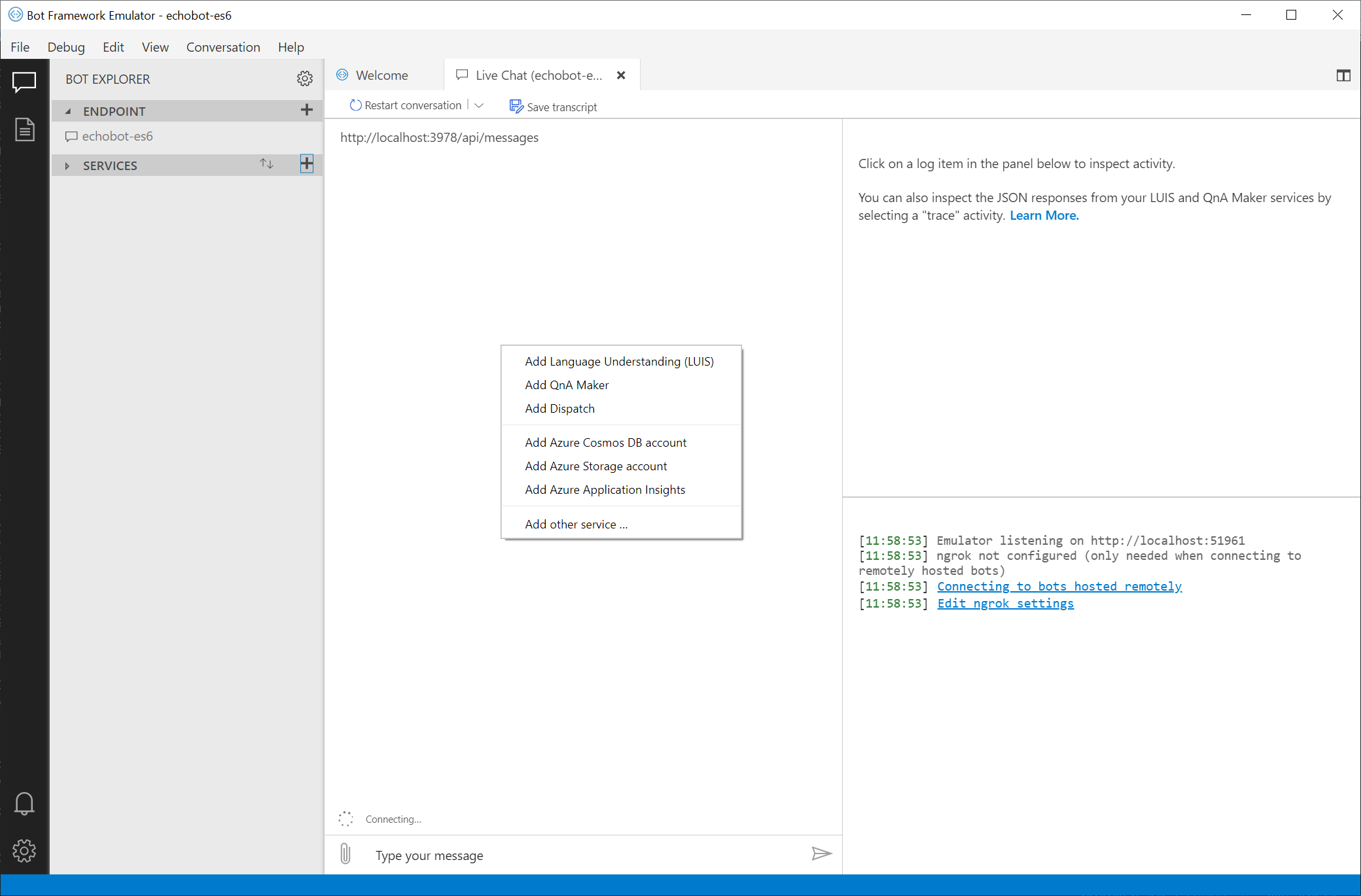
Task: Open the Learn More link
Action: [x=1044, y=215]
